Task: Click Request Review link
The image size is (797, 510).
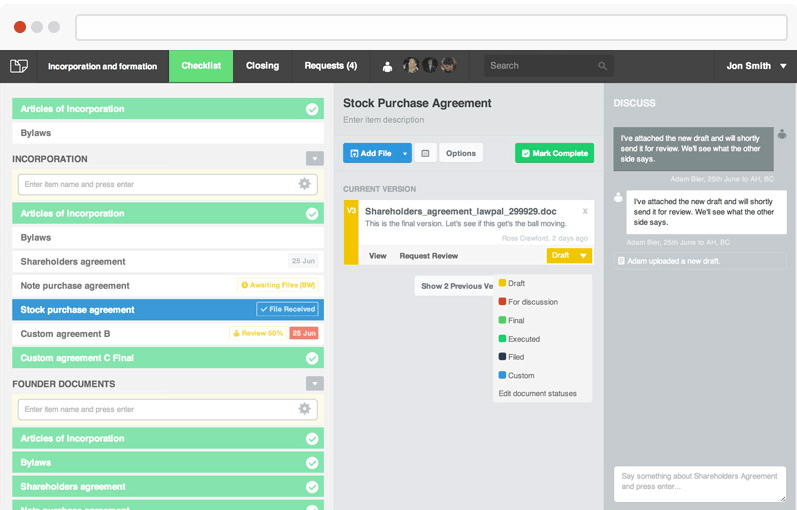Action: point(428,256)
